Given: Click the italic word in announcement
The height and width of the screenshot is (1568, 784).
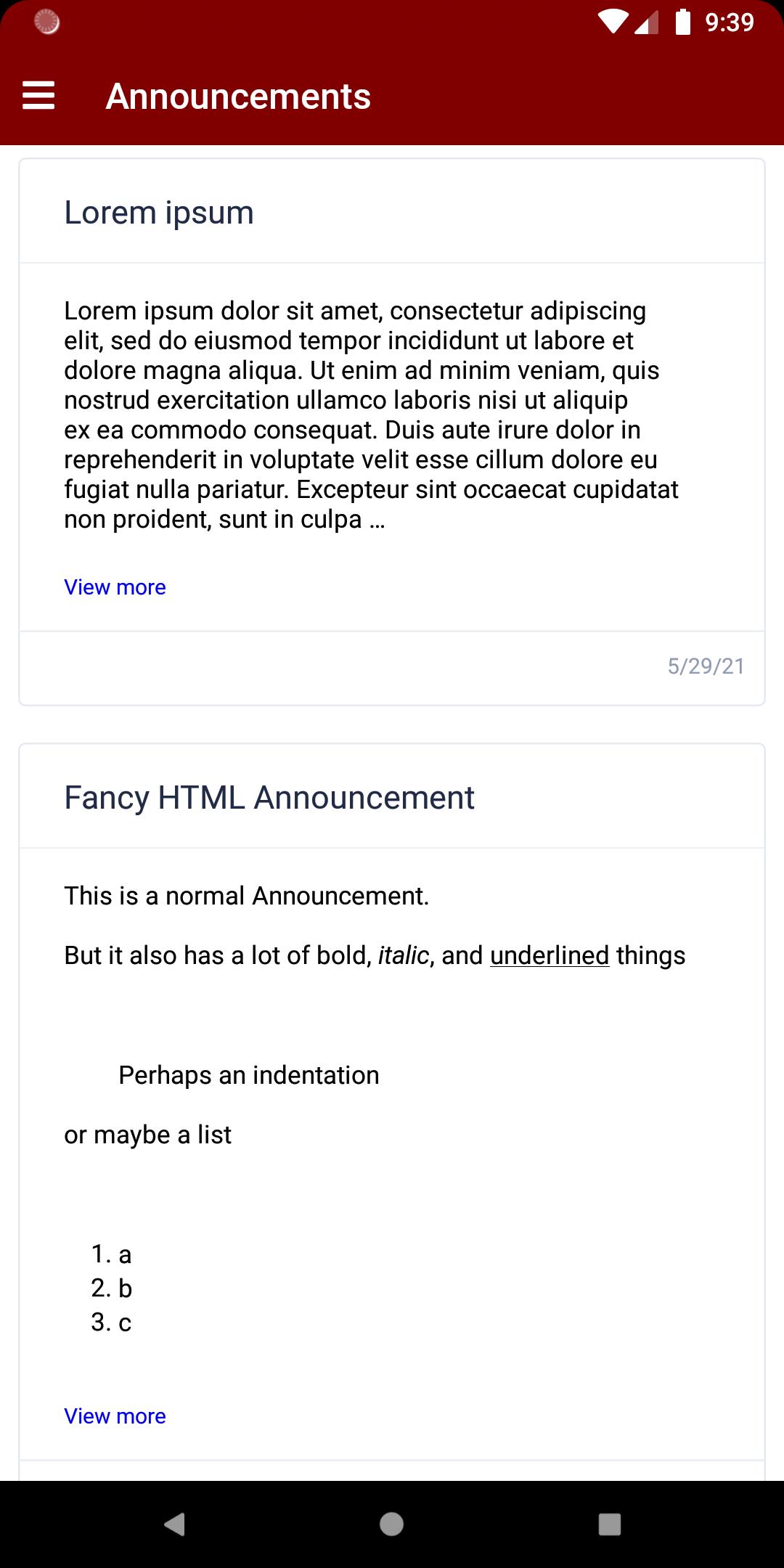Looking at the screenshot, I should click(404, 955).
